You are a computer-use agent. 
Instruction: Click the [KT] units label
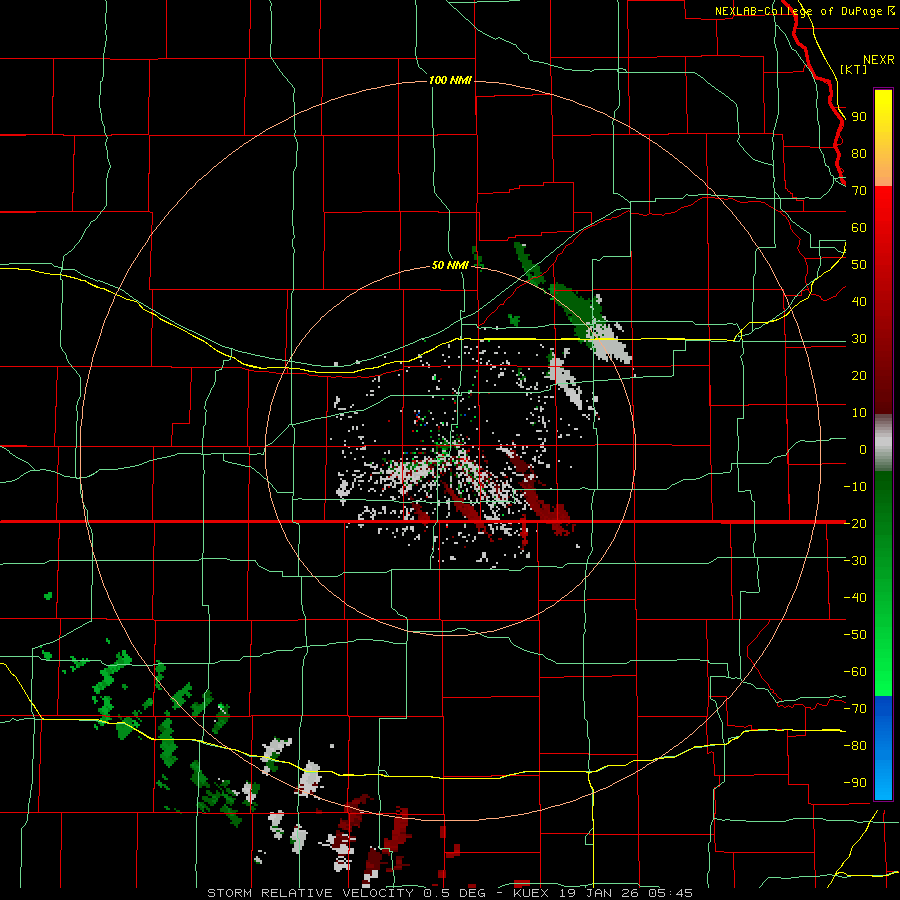pos(854,69)
